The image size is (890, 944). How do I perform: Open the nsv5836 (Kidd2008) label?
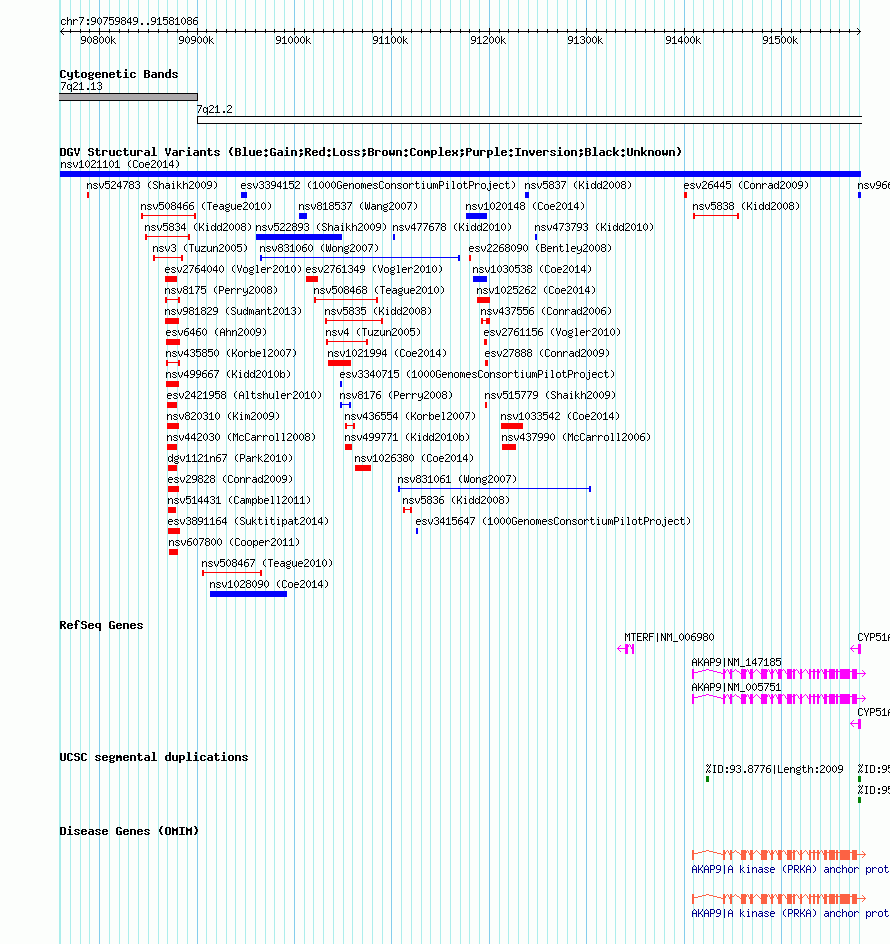(456, 502)
